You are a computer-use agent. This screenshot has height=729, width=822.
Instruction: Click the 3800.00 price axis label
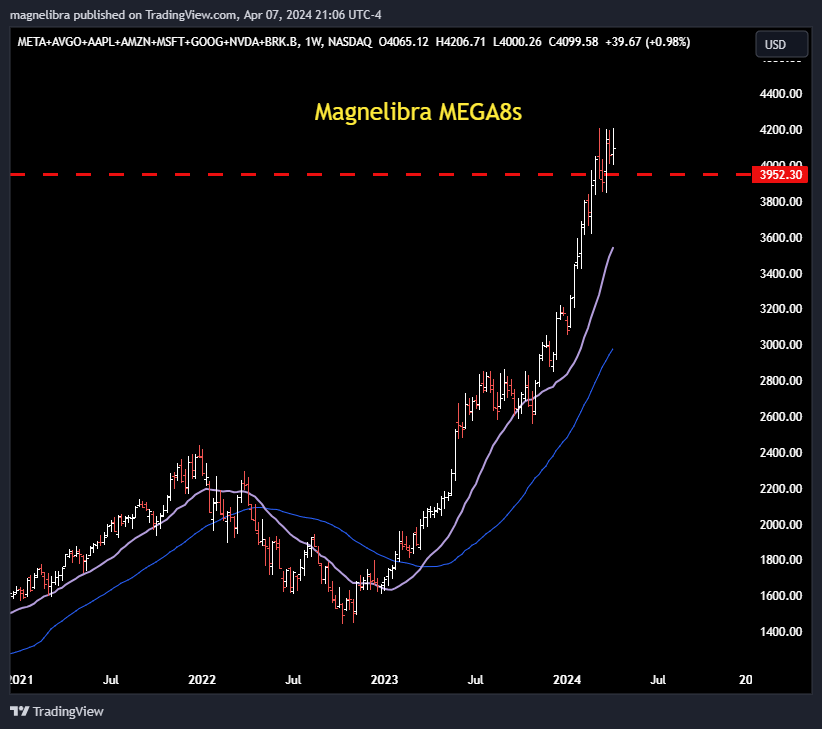click(781, 202)
